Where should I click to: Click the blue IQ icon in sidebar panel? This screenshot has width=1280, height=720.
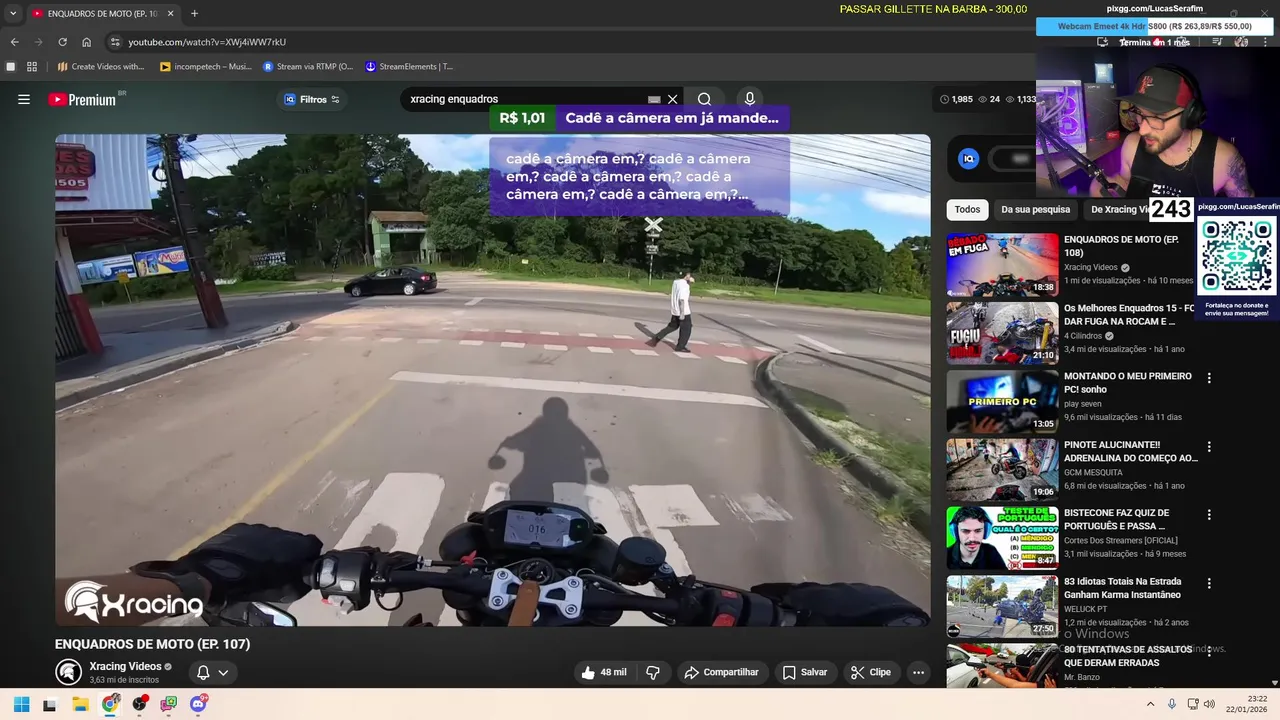[968, 159]
